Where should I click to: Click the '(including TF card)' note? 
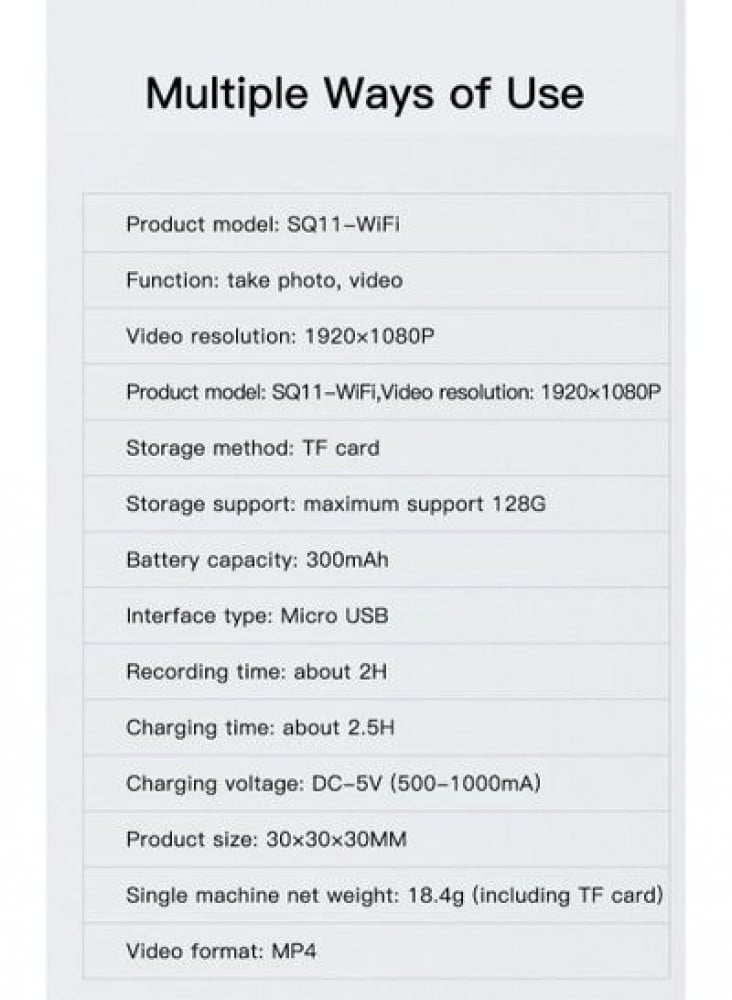(x=566, y=896)
